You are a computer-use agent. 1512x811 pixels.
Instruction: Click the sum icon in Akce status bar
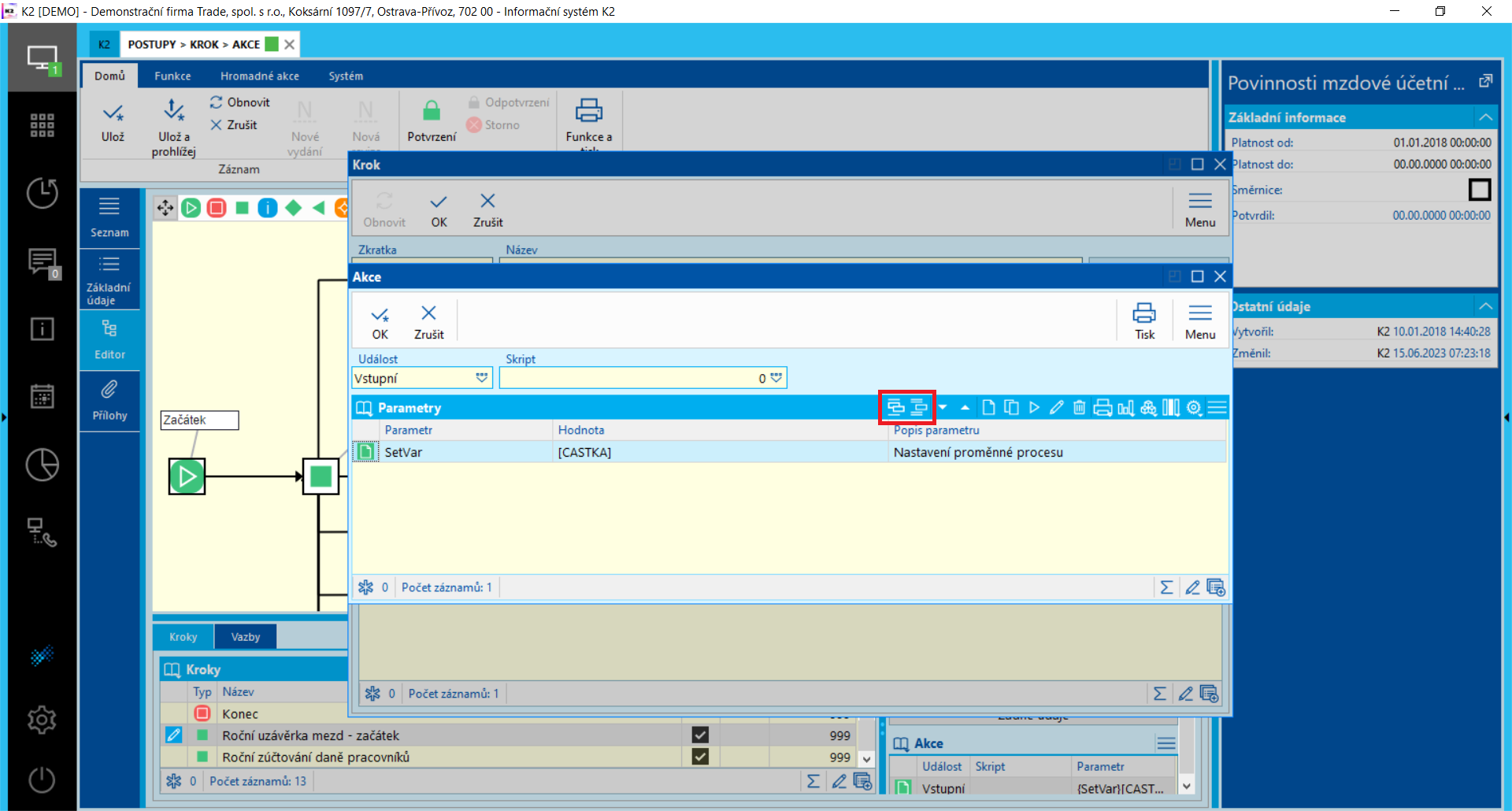tap(1166, 587)
